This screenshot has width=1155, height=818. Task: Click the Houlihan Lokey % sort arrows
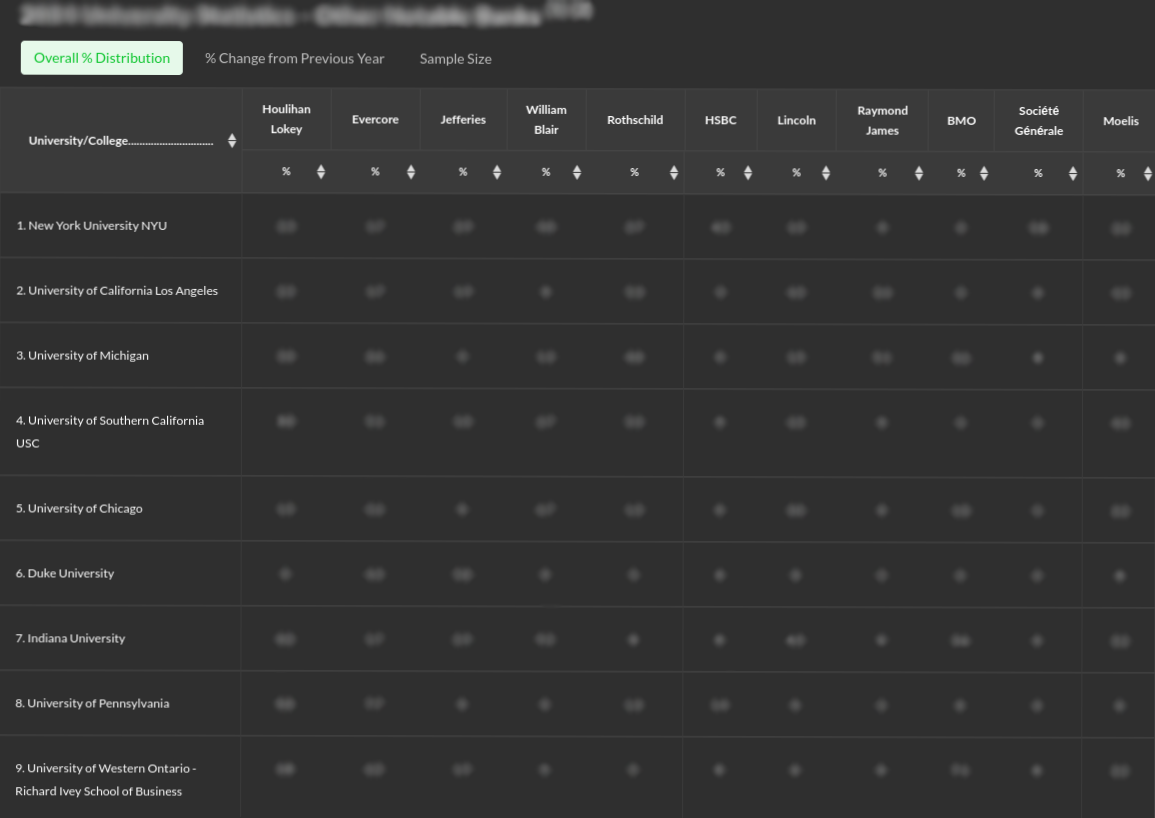coord(320,172)
